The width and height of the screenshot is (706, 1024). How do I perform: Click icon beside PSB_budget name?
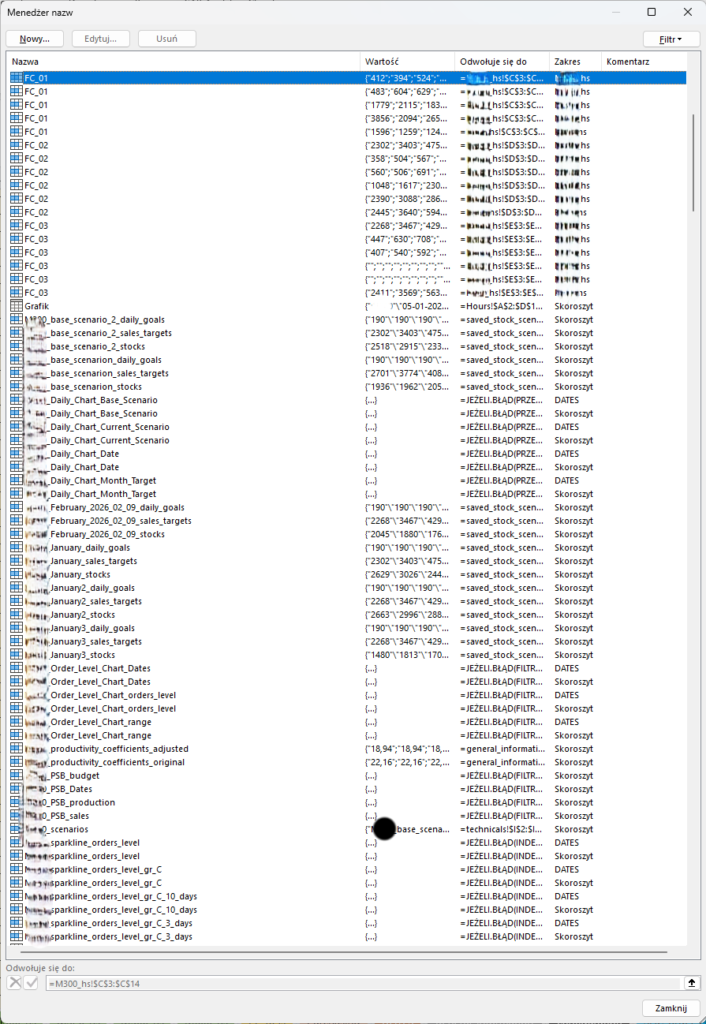[16, 775]
